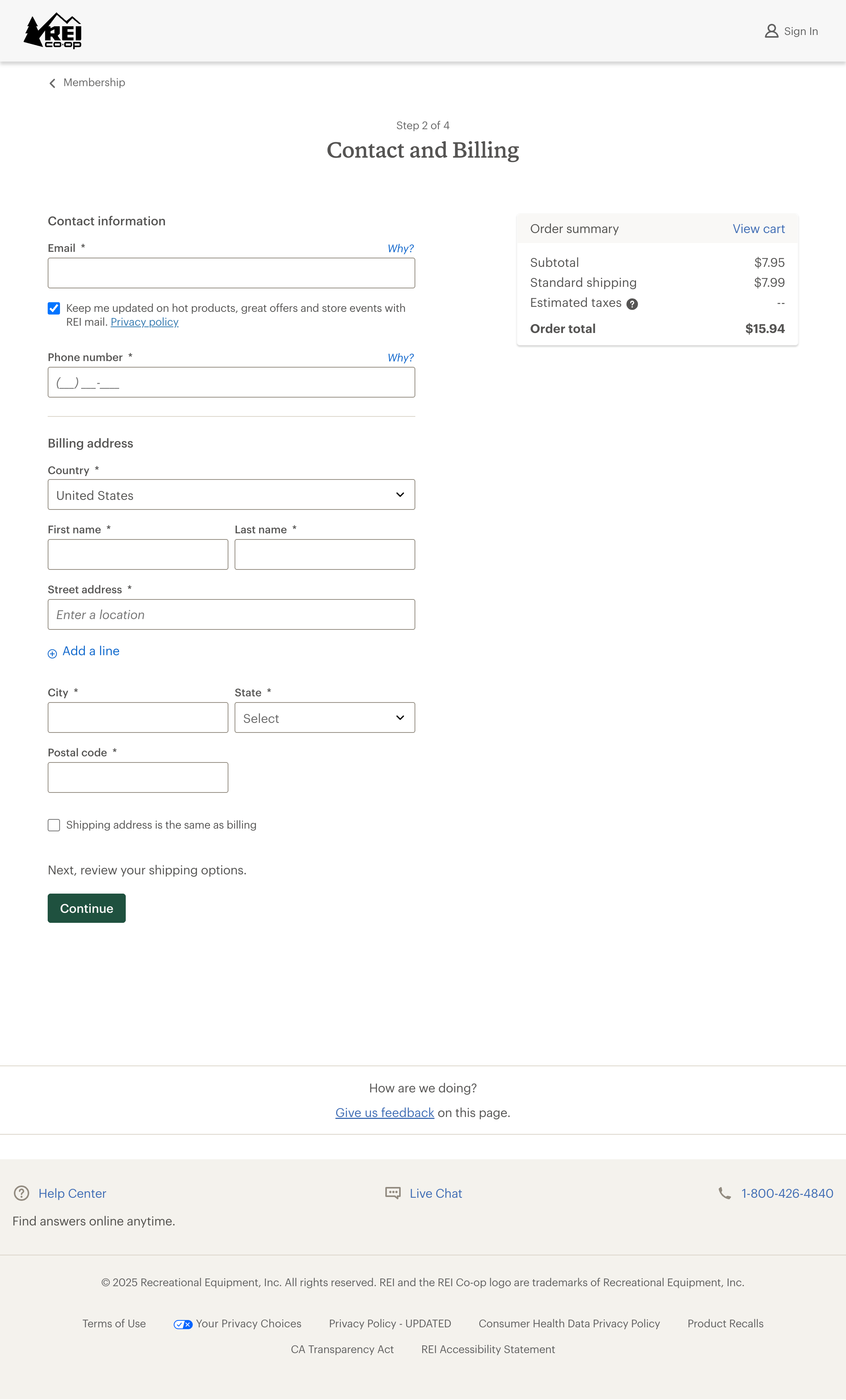Click the Street address location field
The height and width of the screenshot is (1400, 846).
pos(231,615)
